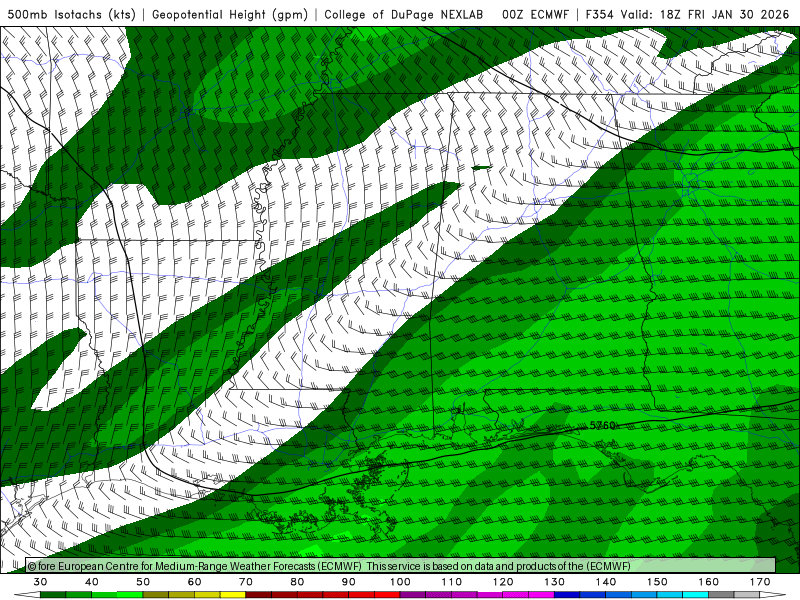The height and width of the screenshot is (600, 800).
Task: Click the '30' color scale label
Action: 40,582
